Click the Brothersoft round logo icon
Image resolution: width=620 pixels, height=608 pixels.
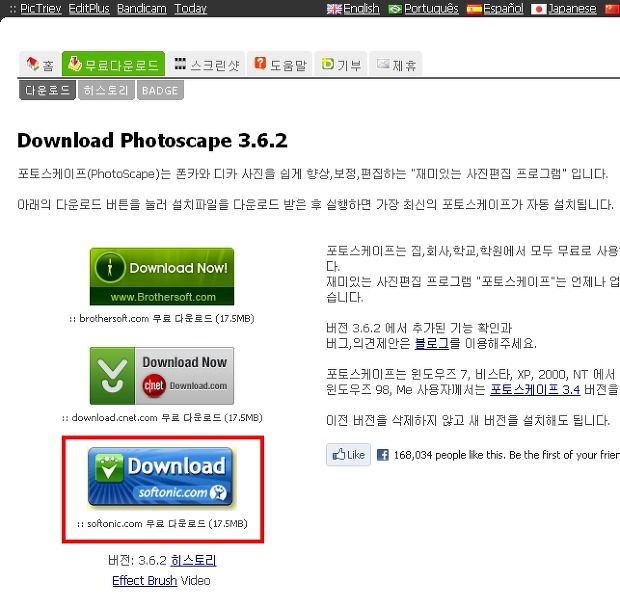110,268
